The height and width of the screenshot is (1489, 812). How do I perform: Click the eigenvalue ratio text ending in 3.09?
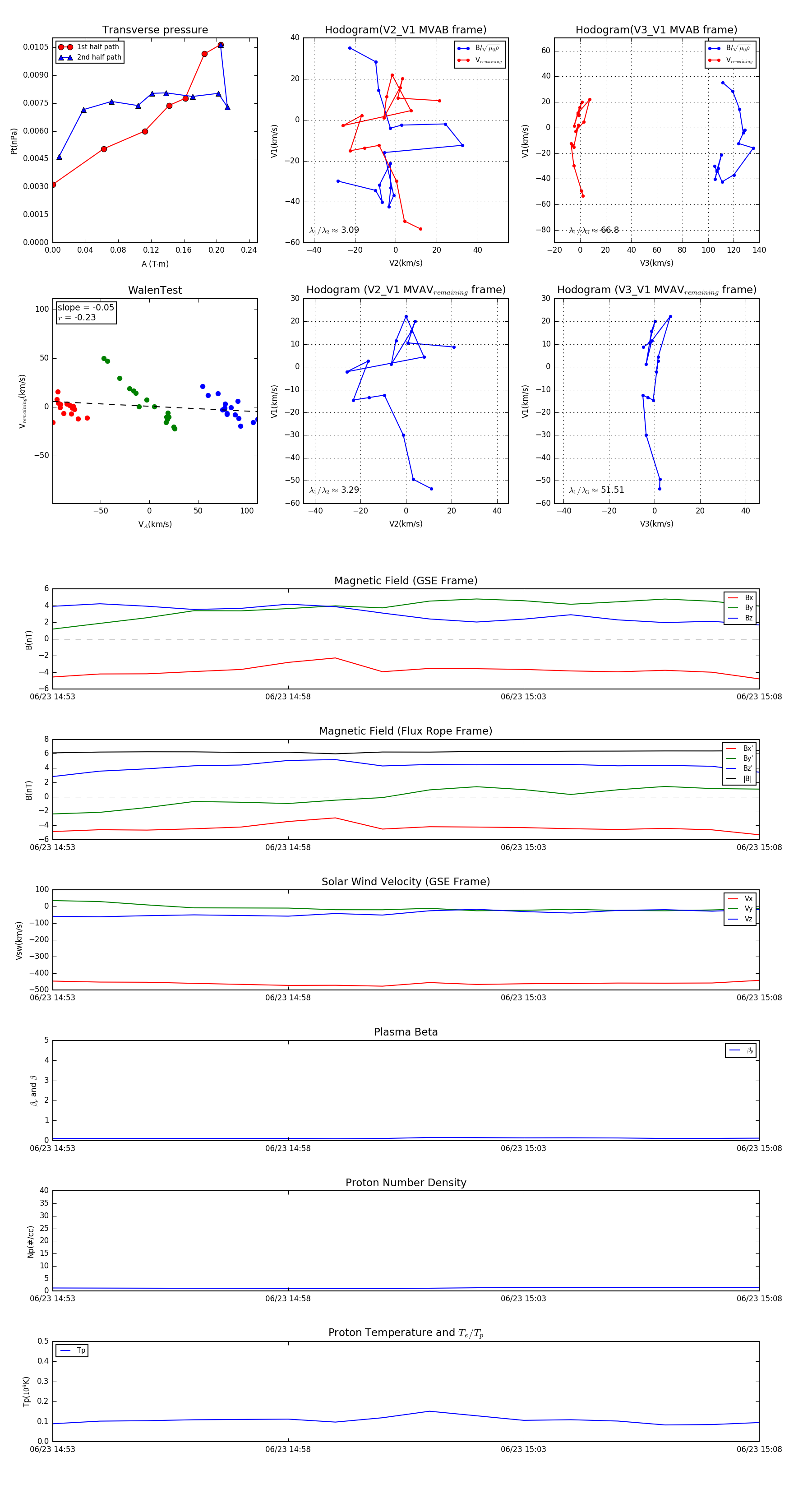pyautogui.click(x=334, y=230)
